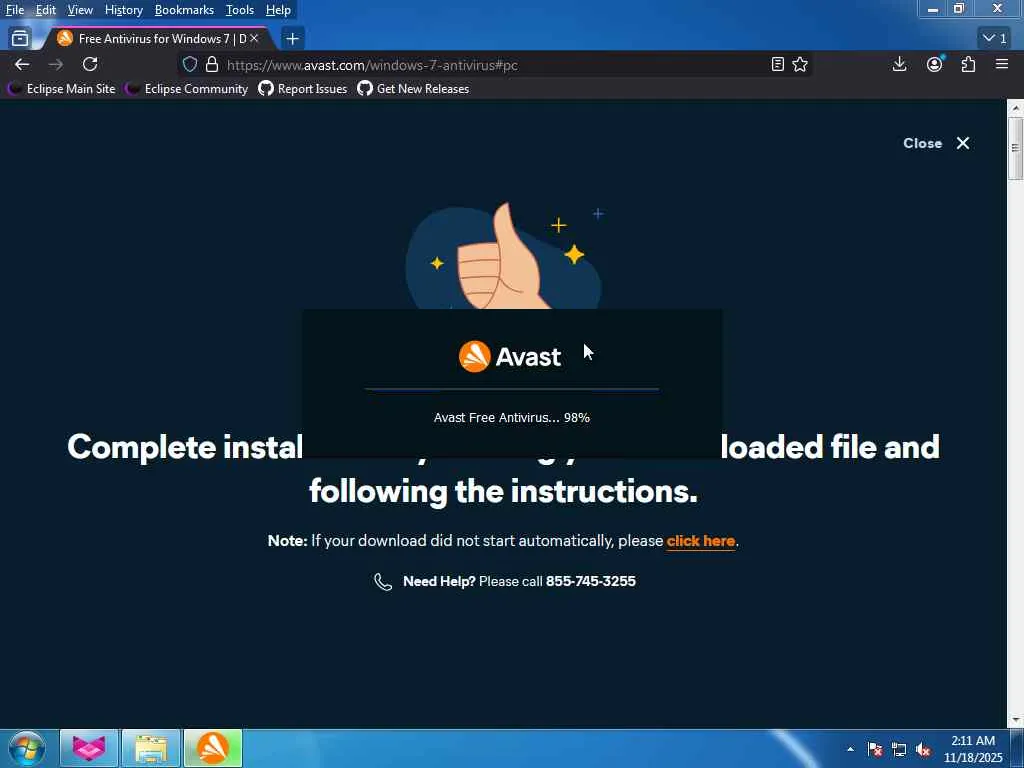Viewport: 1024px width, 768px height.
Task: Open Report Issues bookmark
Action: point(303,89)
